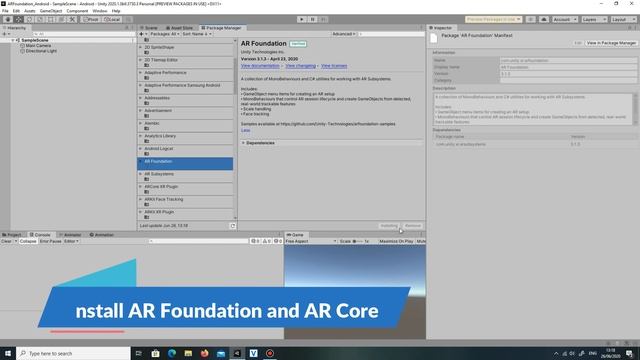640x360 pixels.
Task: Select the Scale tool in Unity toolbar
Action: 40,19
